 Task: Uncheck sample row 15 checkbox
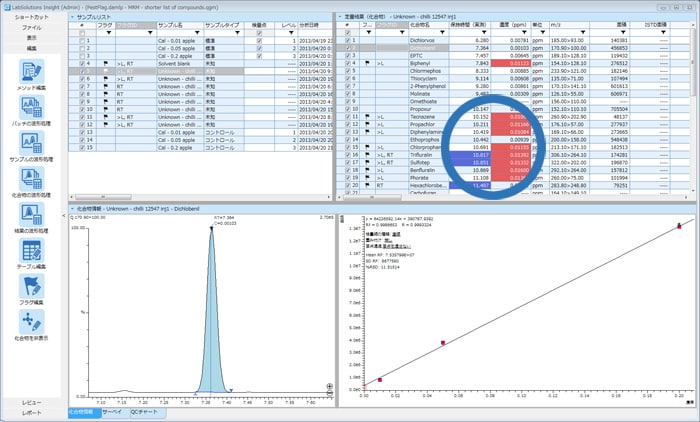[82, 147]
